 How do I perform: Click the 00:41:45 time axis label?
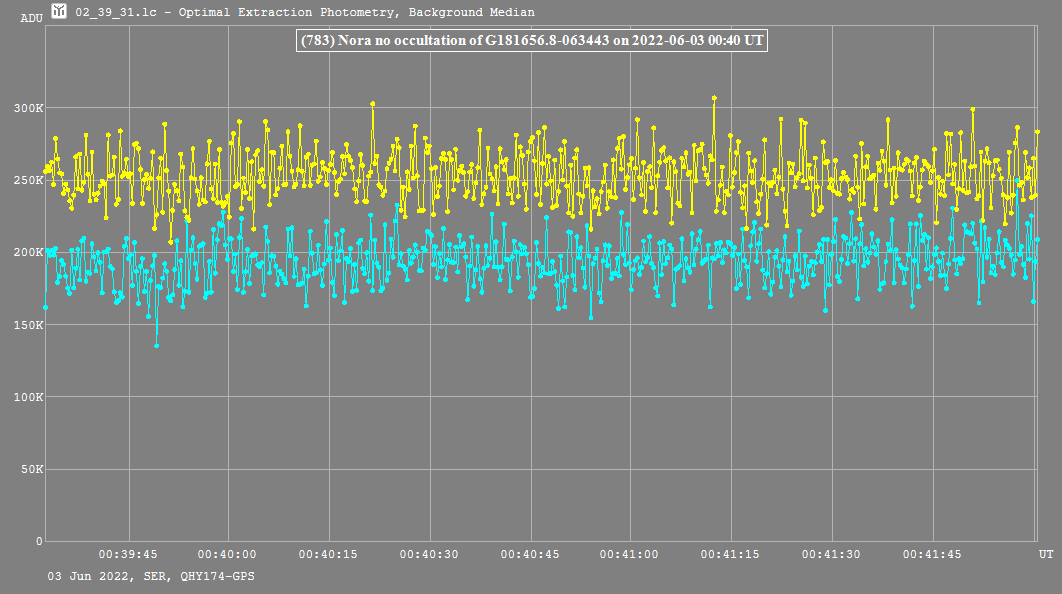[931, 554]
